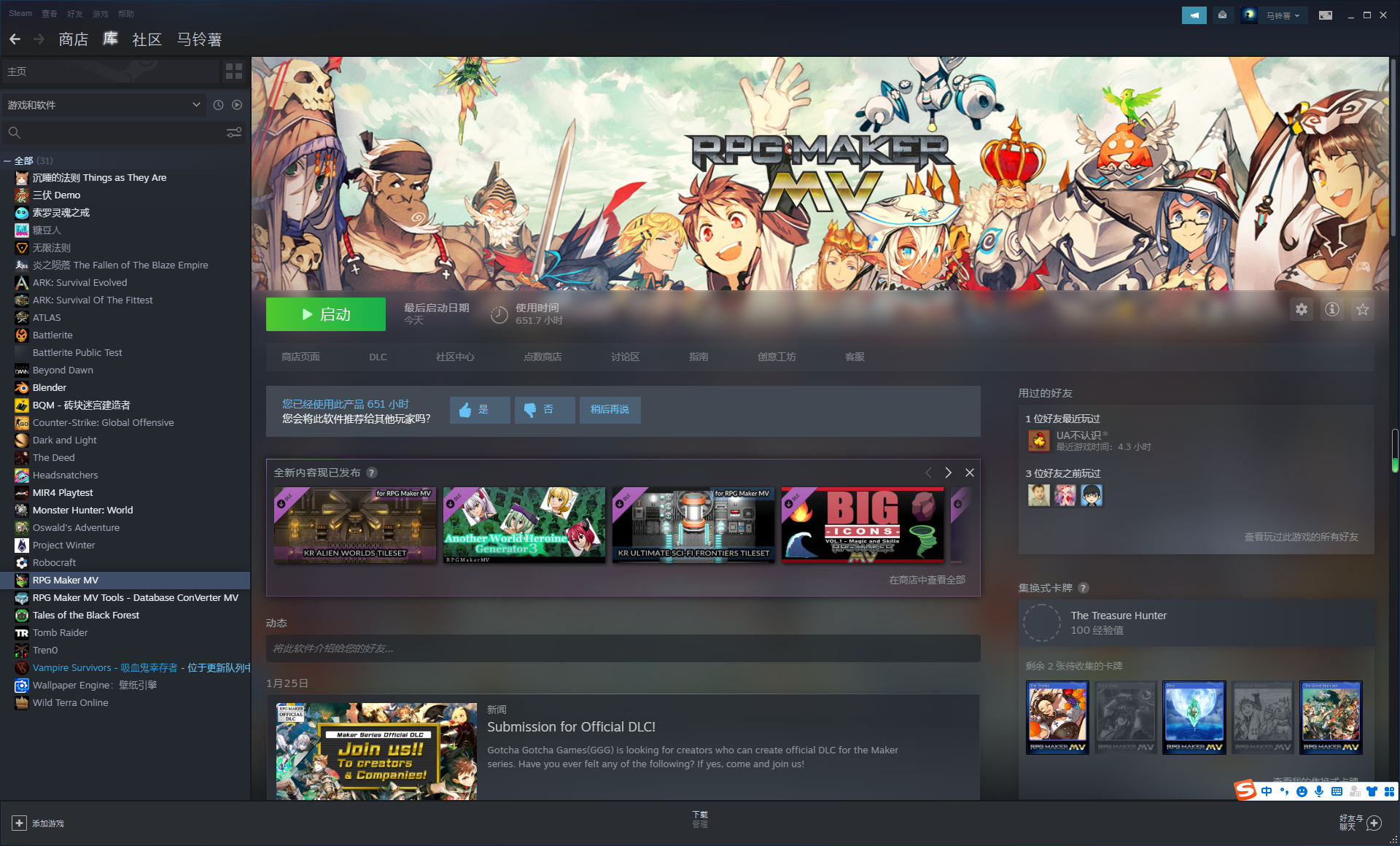The width and height of the screenshot is (1400, 846).
Task: Open help for 全新内容现已发布
Action: tap(372, 473)
